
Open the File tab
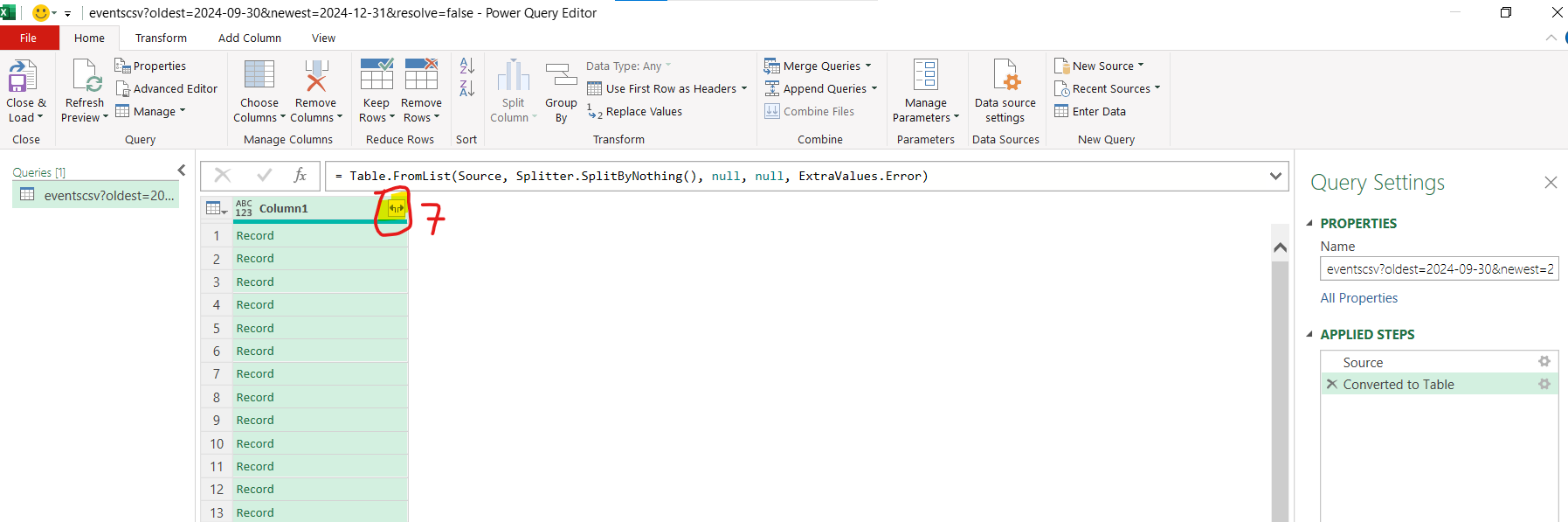coord(29,38)
